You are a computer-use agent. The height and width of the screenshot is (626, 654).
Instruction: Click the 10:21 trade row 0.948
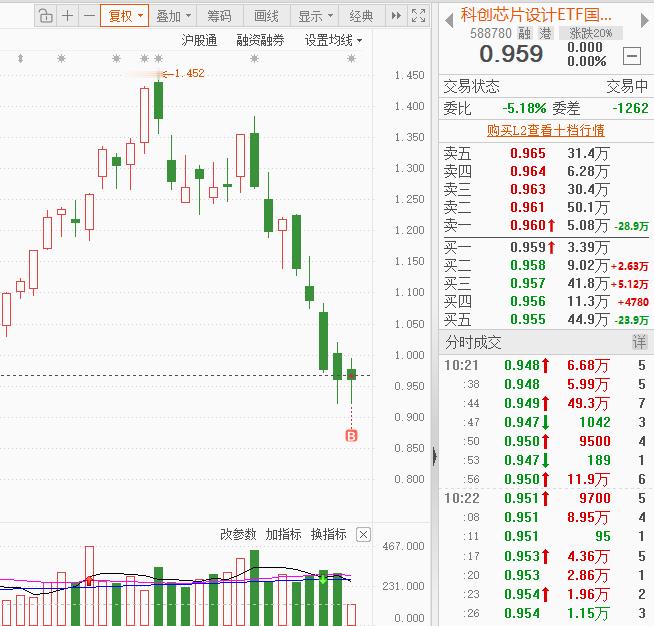click(x=546, y=365)
